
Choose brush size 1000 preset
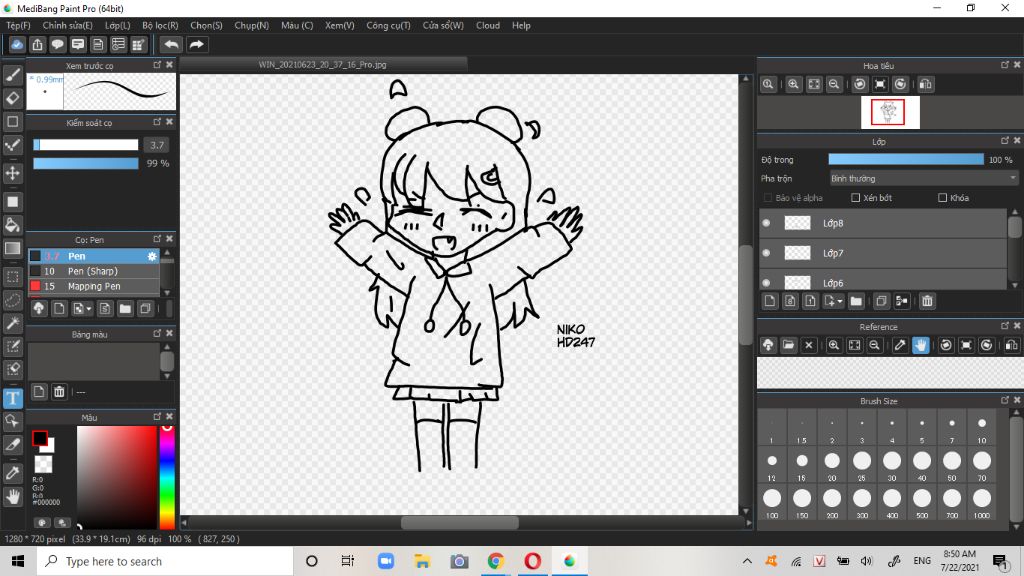pyautogui.click(x=982, y=503)
